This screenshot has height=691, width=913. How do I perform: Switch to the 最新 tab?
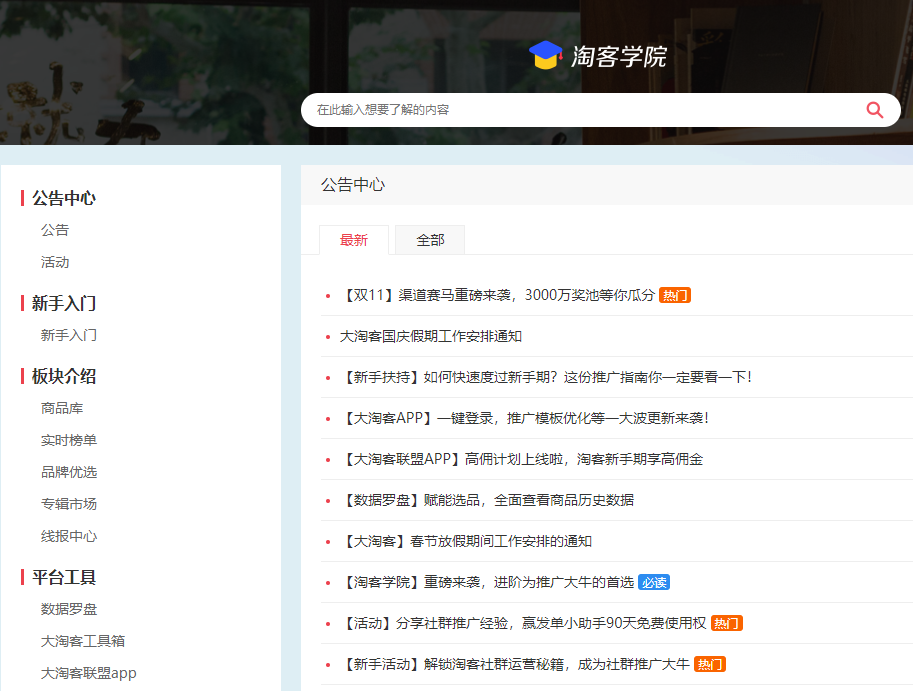(x=354, y=240)
